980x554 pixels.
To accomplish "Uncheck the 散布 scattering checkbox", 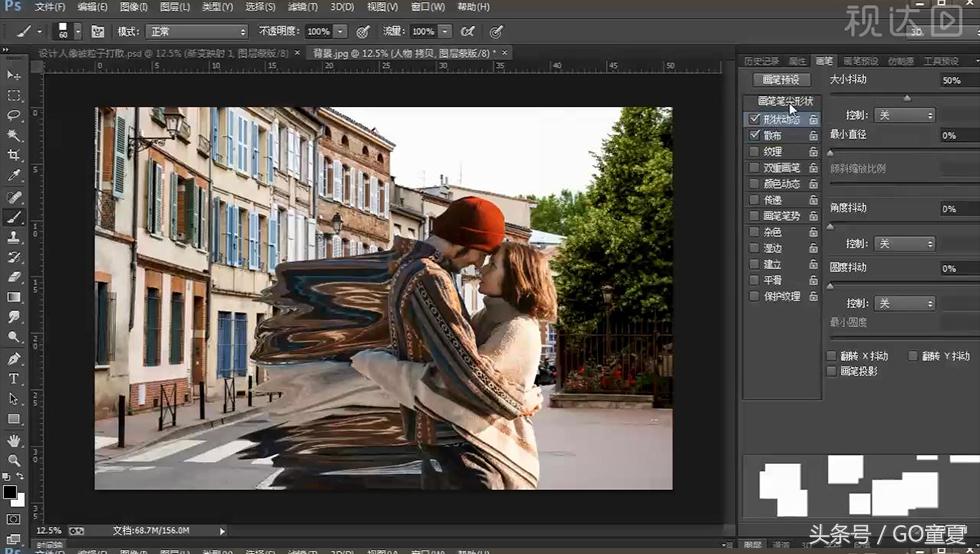I will 754,135.
